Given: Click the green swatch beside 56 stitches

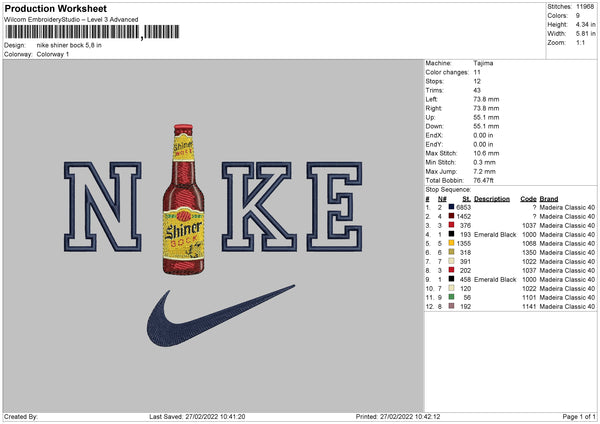Looking at the screenshot, I should pos(452,297).
